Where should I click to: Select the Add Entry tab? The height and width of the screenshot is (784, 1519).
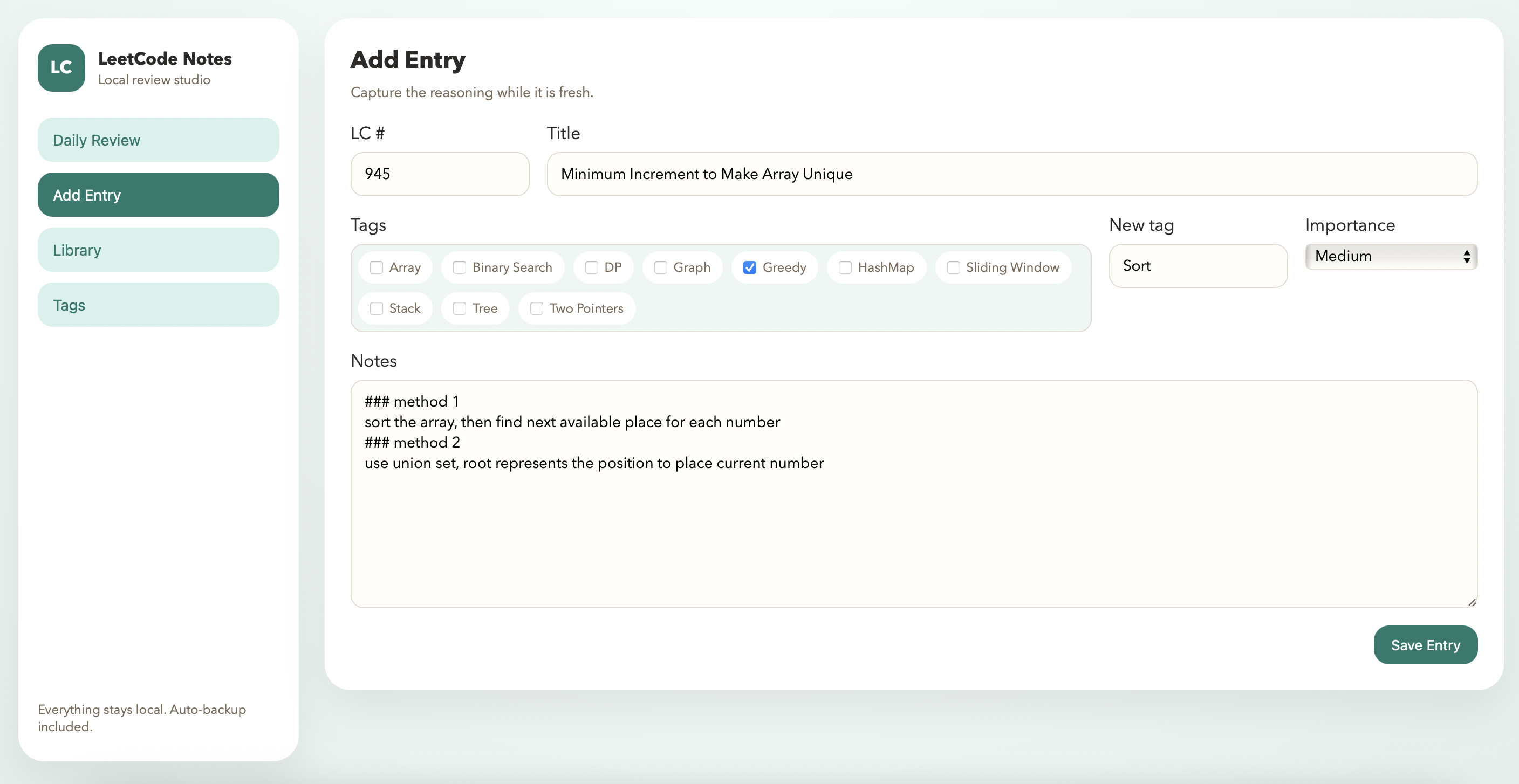pos(158,195)
